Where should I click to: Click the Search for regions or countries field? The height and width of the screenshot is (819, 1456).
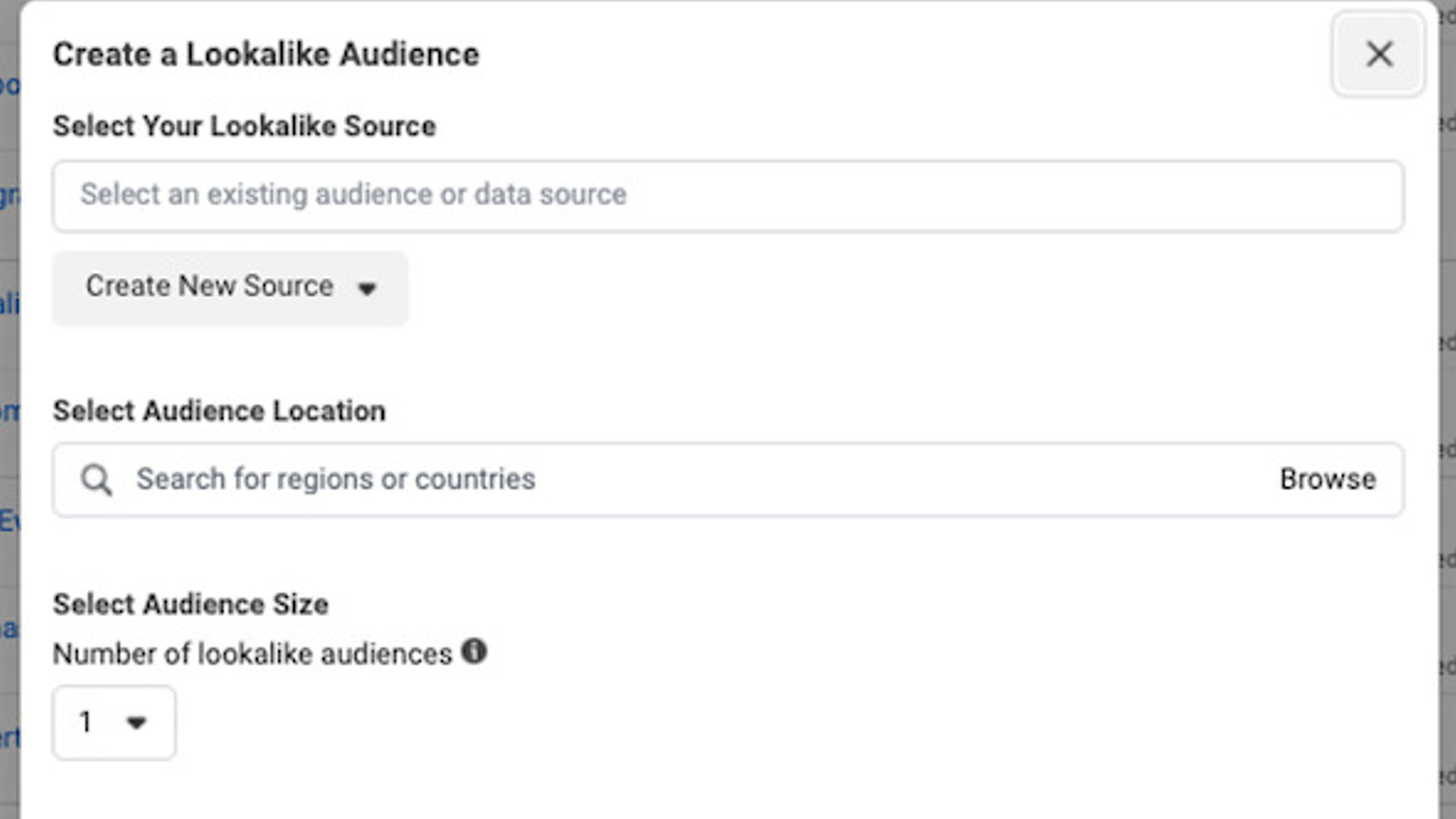(455, 479)
